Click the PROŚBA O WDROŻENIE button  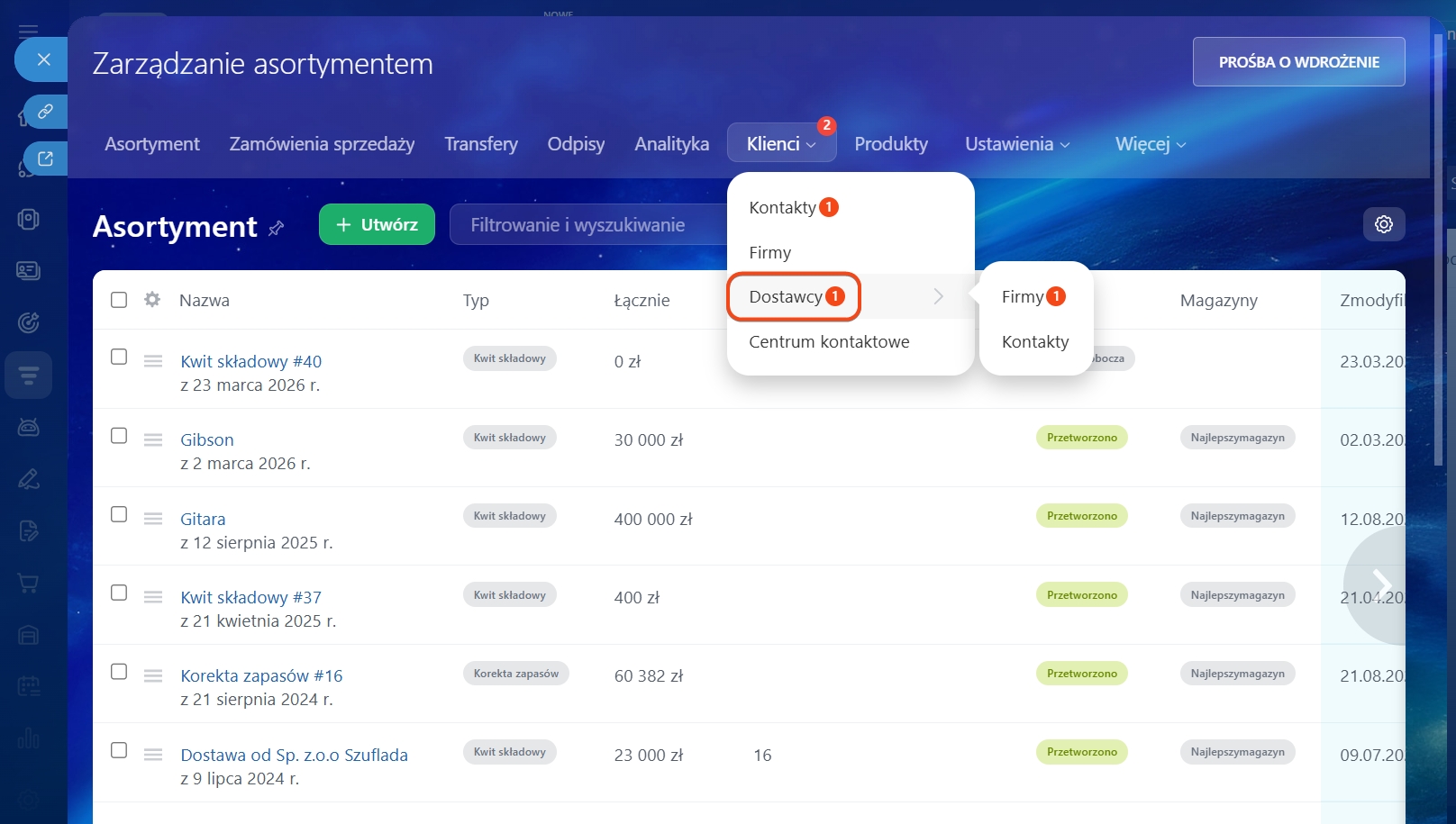(x=1299, y=61)
